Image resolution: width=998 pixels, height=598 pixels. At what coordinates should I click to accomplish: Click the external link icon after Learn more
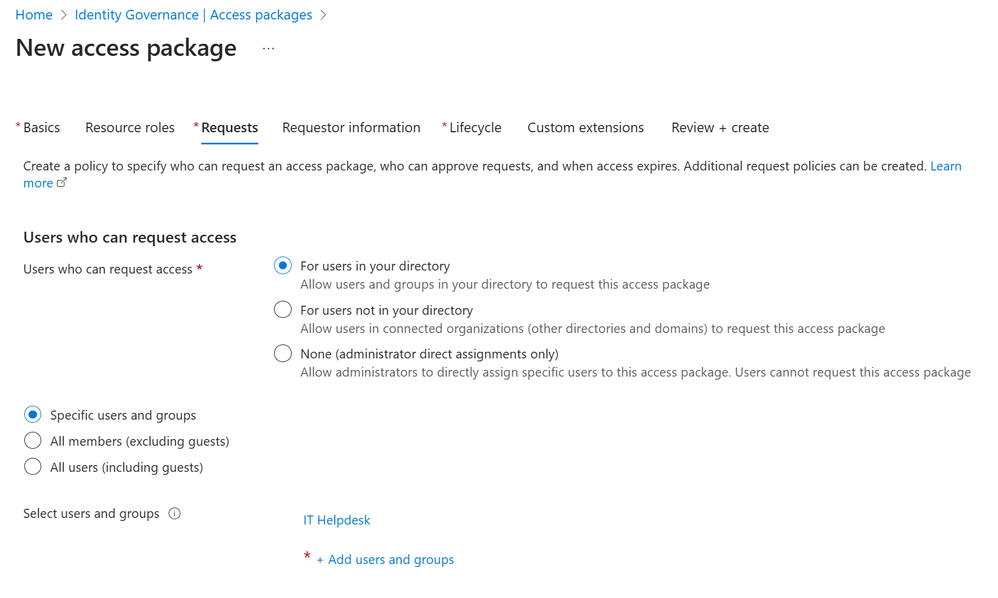tap(62, 183)
